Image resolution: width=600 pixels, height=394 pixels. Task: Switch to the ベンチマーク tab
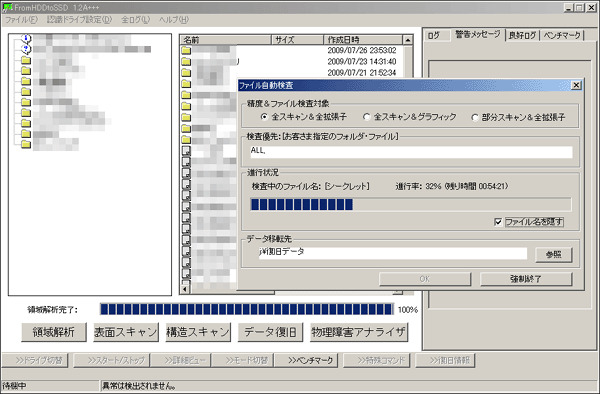coord(562,36)
